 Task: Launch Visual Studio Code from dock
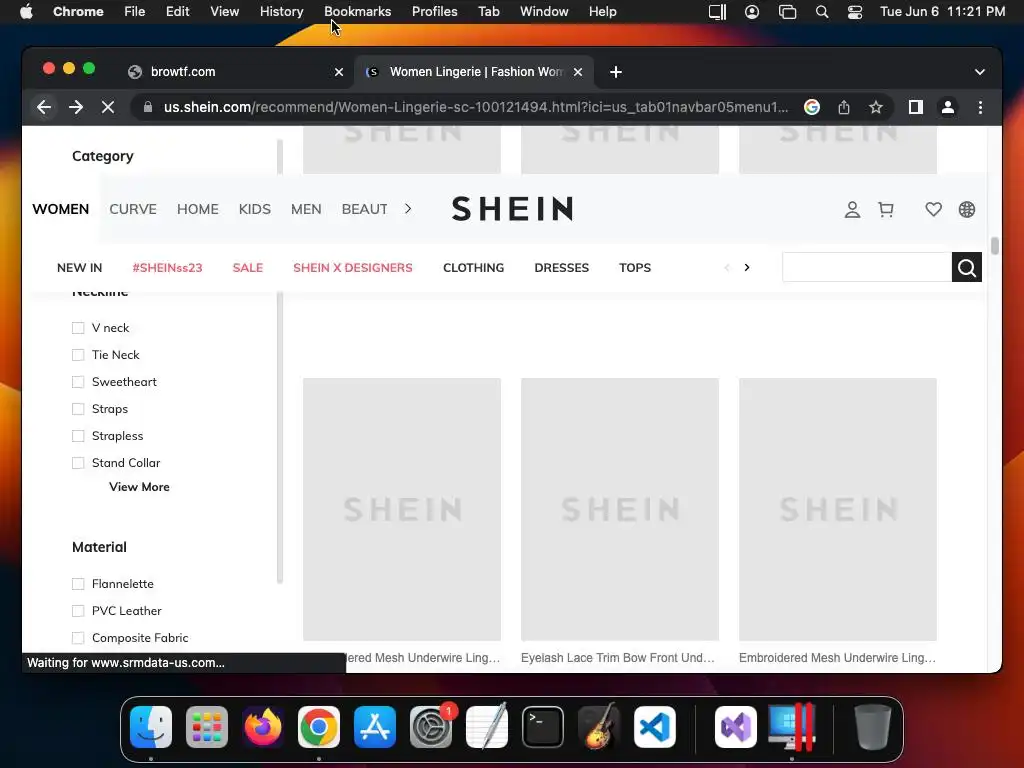point(654,727)
